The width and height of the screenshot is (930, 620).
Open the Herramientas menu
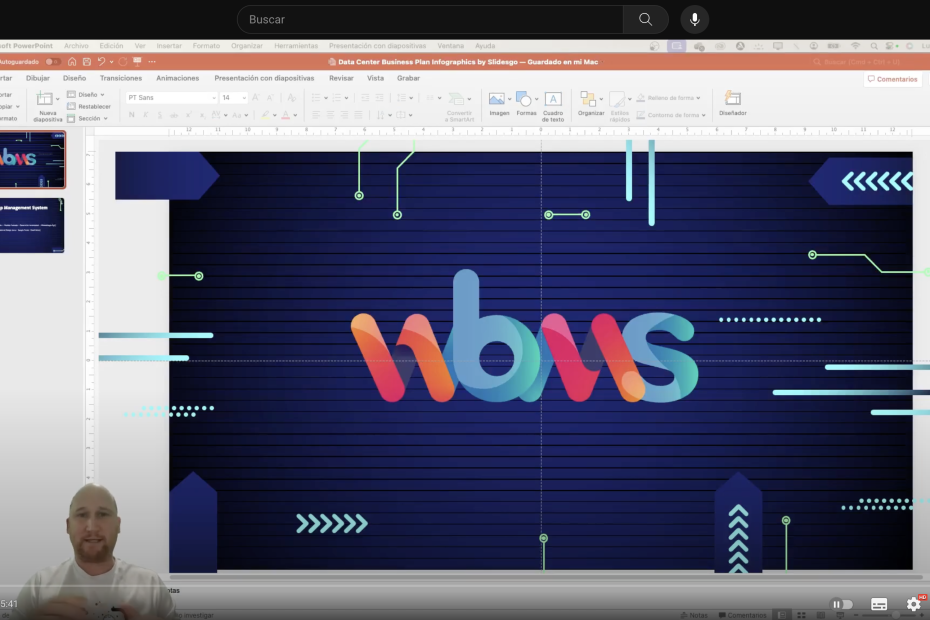296,46
